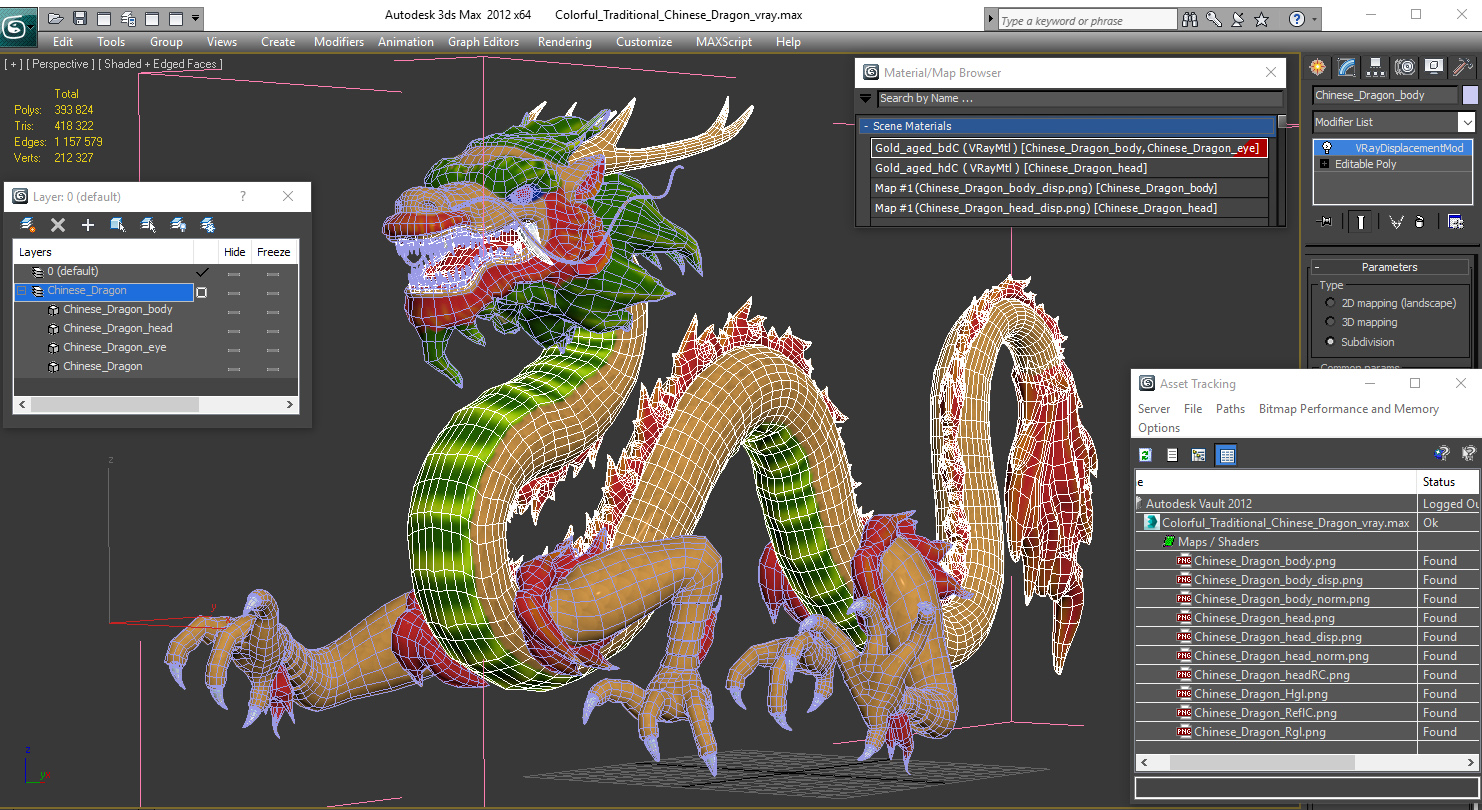Image resolution: width=1482 pixels, height=810 pixels.
Task: Click the Help question mark icon
Action: pos(1297,19)
